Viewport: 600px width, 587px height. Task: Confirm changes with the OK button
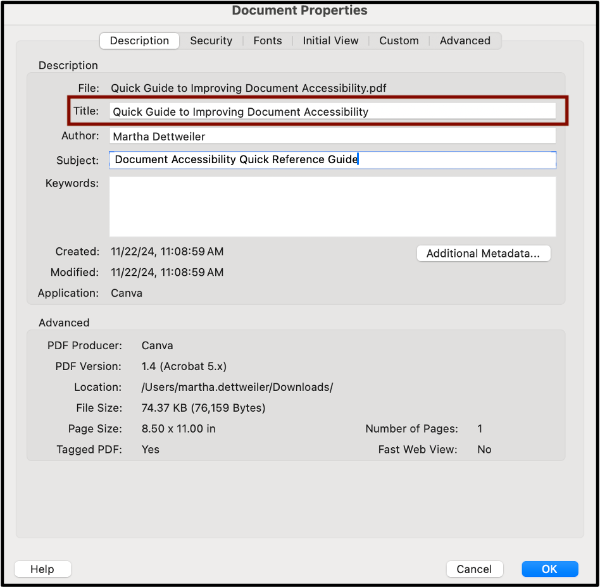(549, 569)
